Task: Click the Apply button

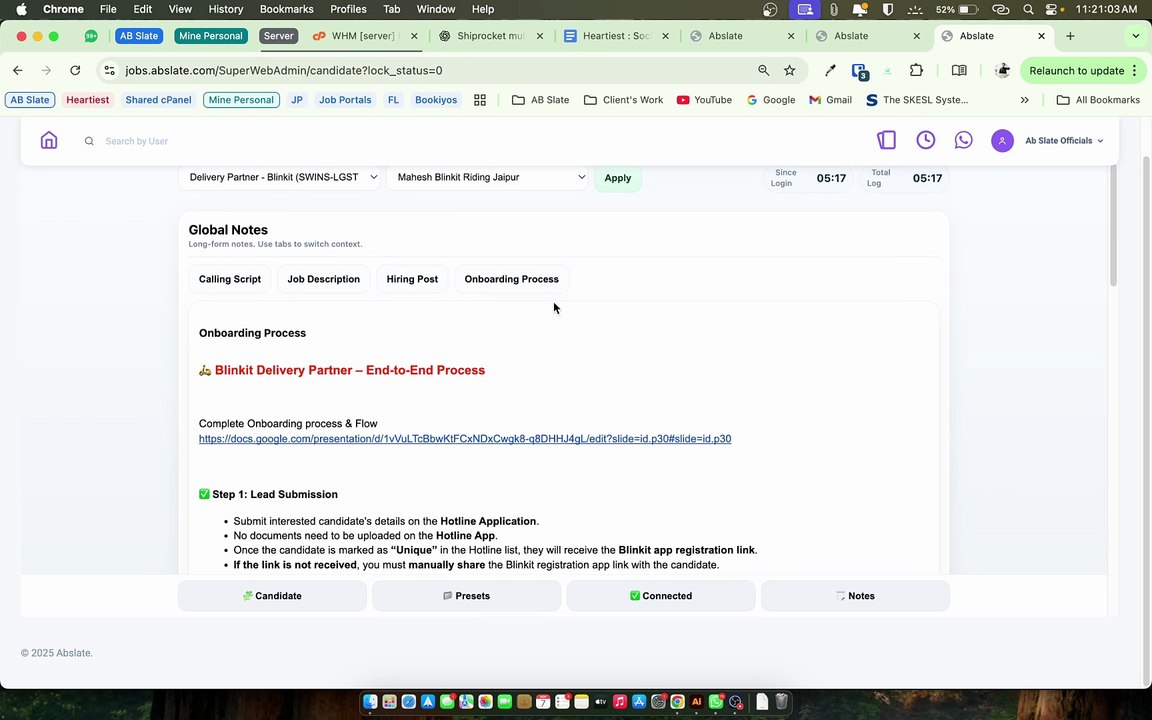Action: 617,178
